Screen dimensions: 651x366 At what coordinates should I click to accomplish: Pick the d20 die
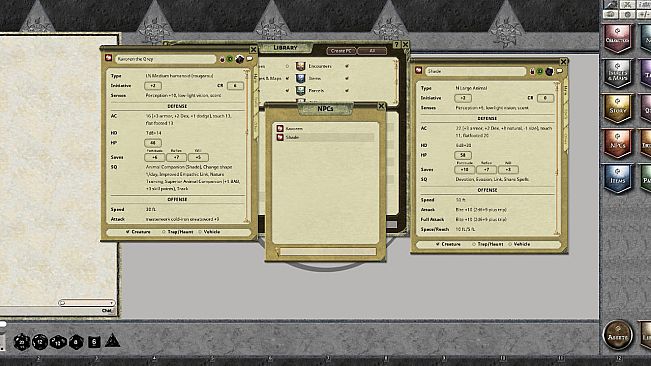pyautogui.click(x=22, y=342)
